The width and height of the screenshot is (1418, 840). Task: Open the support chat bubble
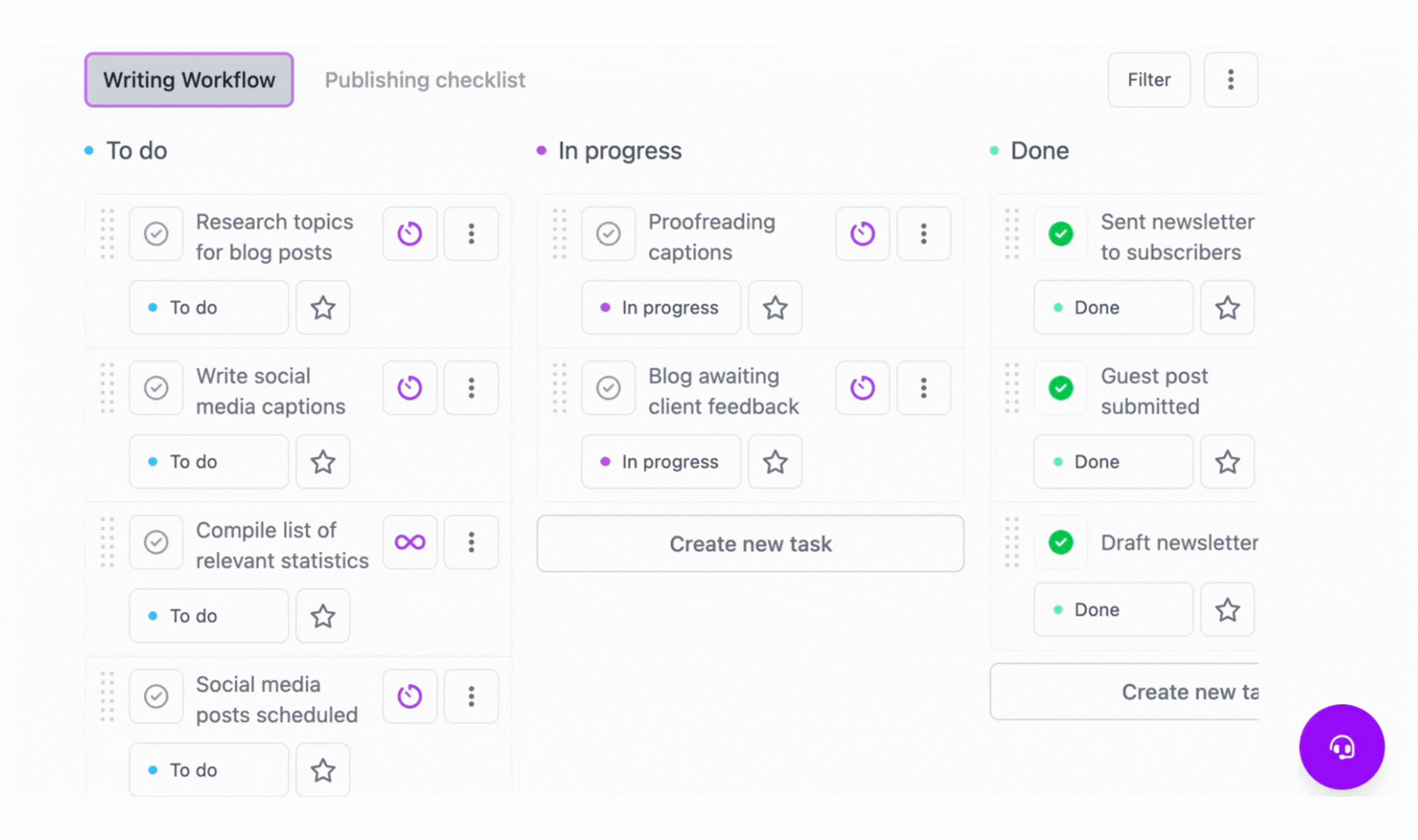tap(1342, 747)
